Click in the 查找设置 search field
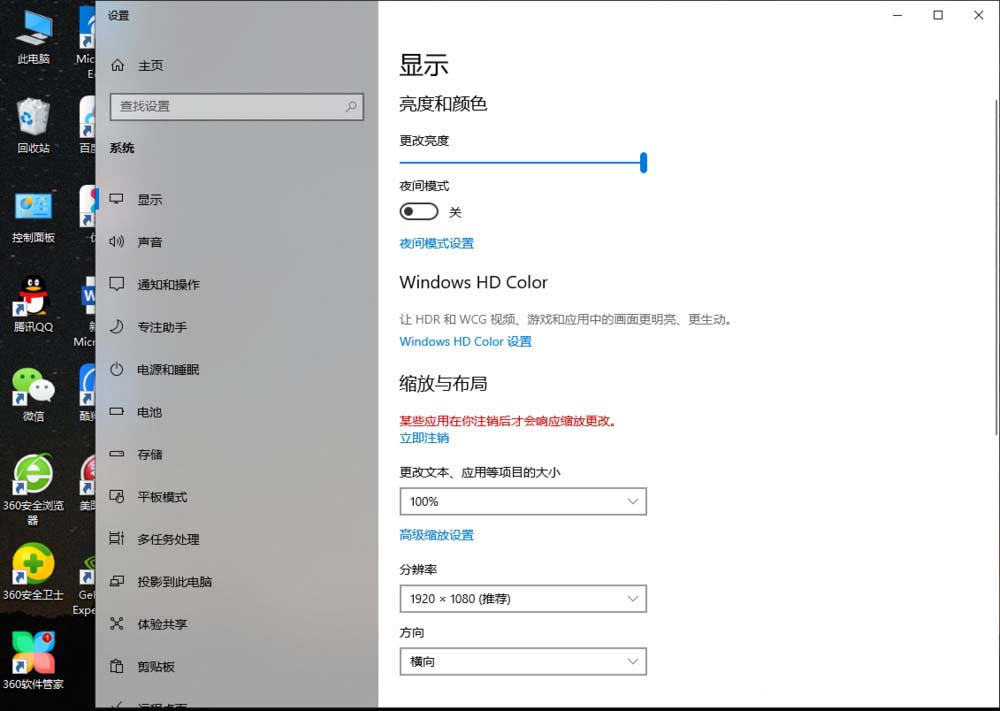This screenshot has width=1000, height=711. (237, 106)
